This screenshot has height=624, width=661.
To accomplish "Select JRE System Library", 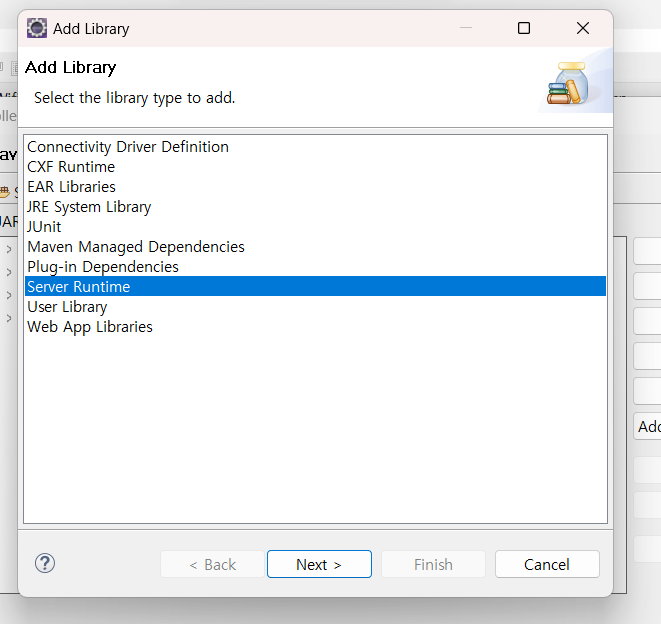I will click(315, 207).
